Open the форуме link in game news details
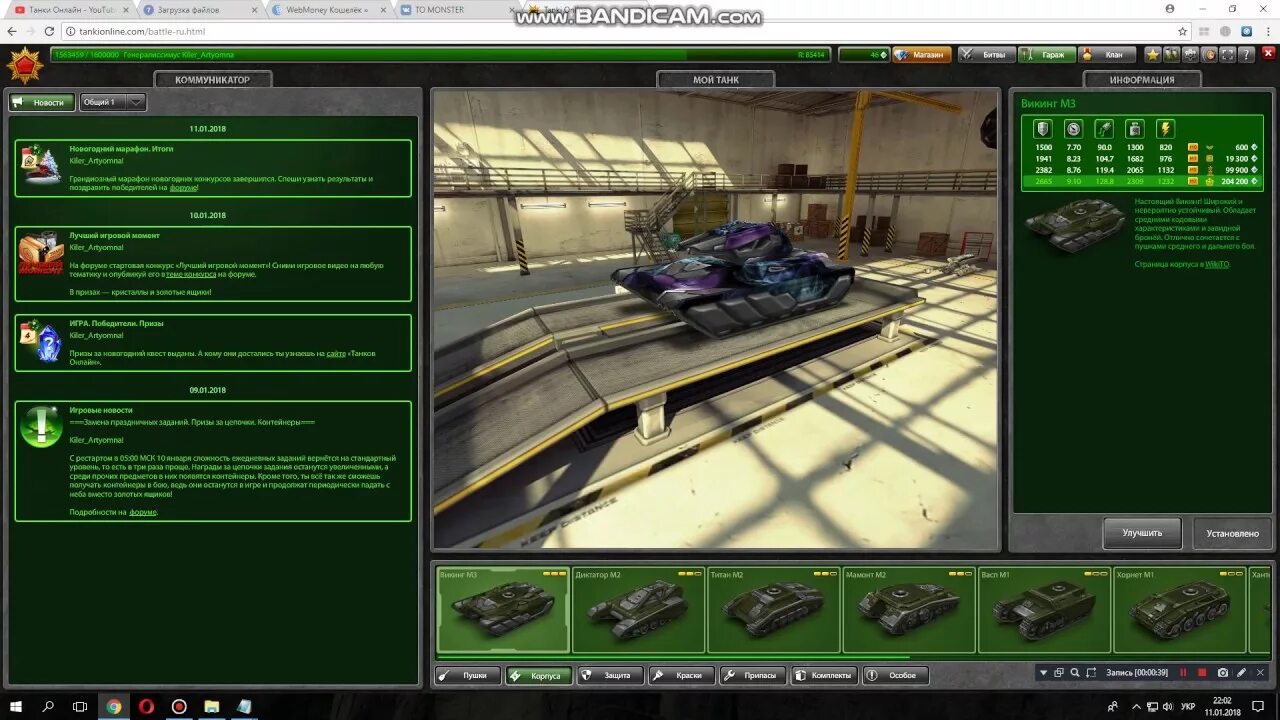 [x=143, y=512]
